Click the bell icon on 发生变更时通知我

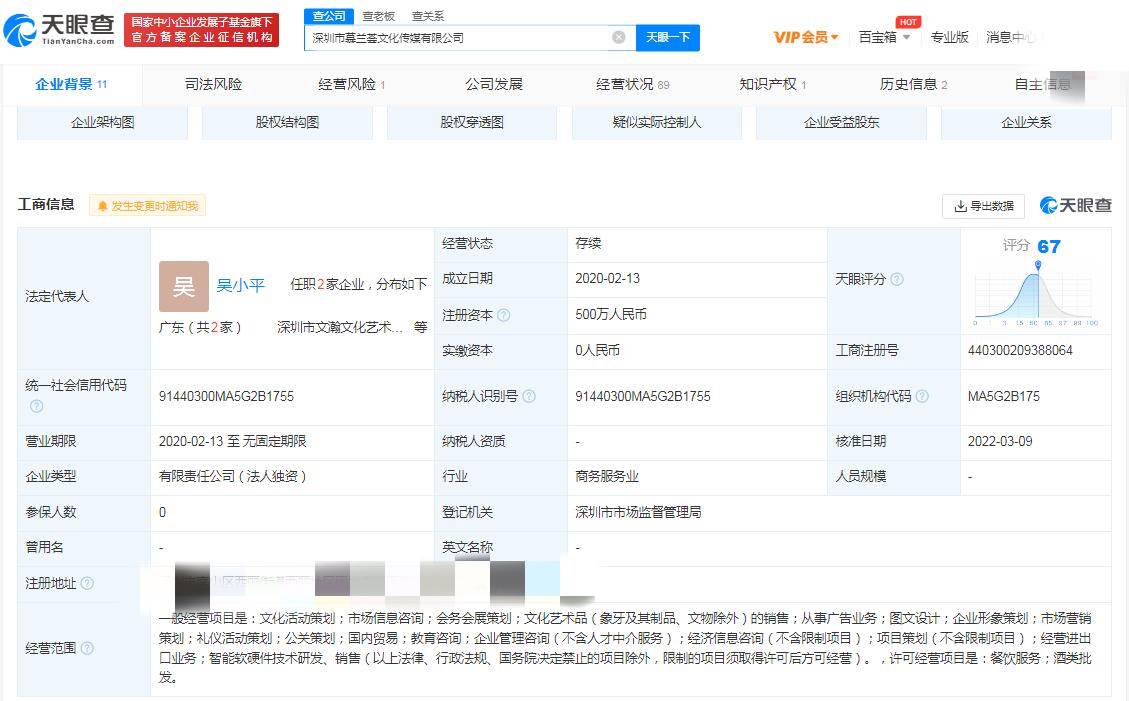pos(102,204)
